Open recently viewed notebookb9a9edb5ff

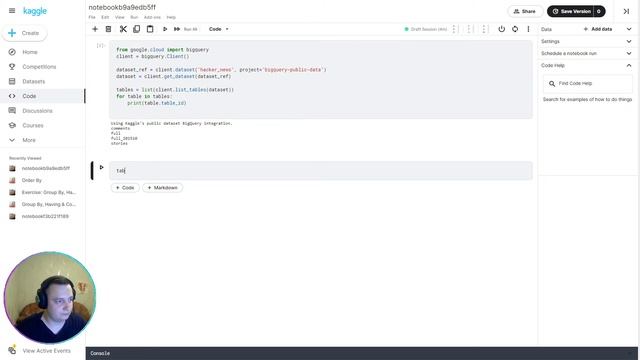45,168
